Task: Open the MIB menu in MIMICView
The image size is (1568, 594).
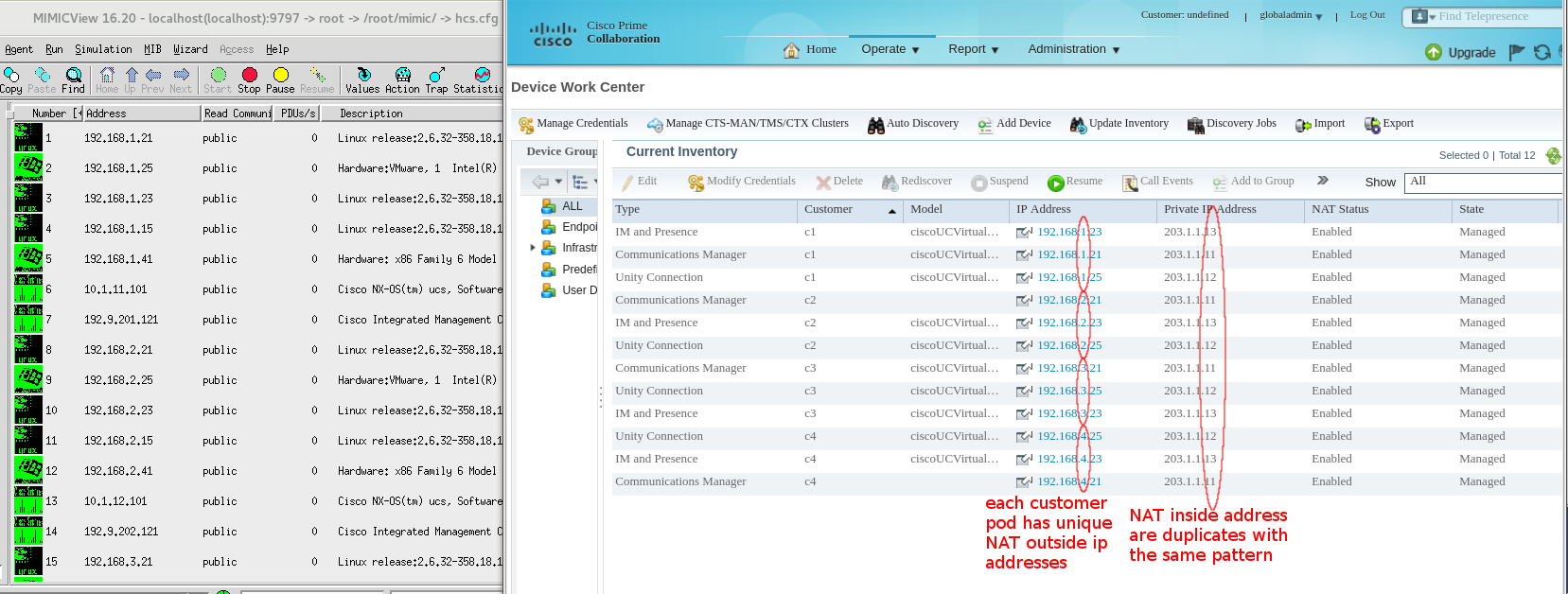Action: [152, 49]
